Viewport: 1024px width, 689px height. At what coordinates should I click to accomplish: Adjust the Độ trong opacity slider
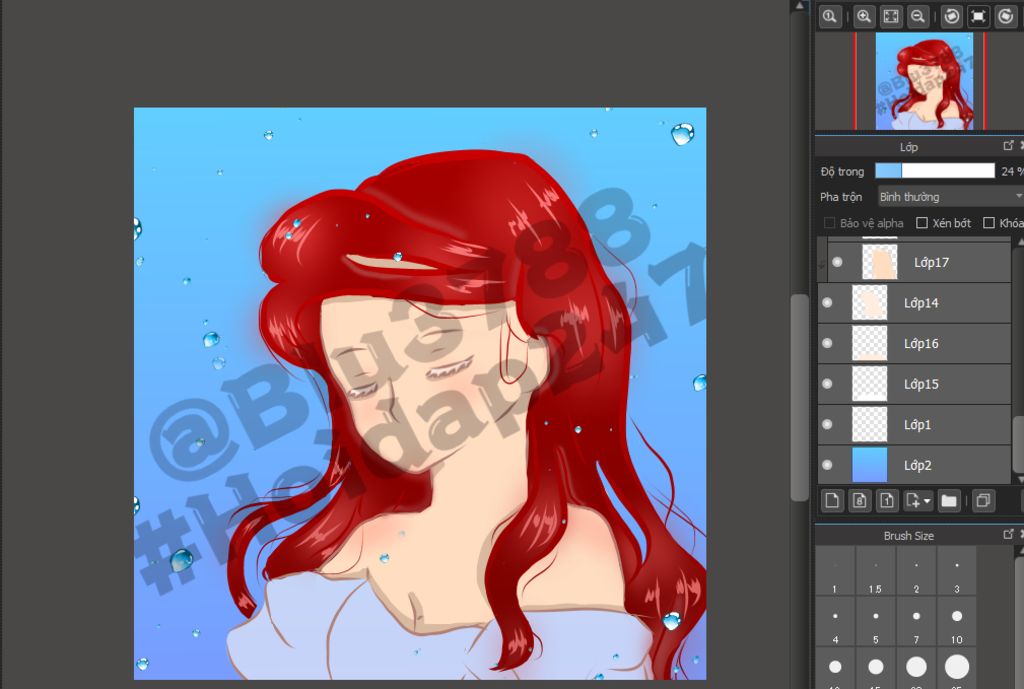coord(935,171)
